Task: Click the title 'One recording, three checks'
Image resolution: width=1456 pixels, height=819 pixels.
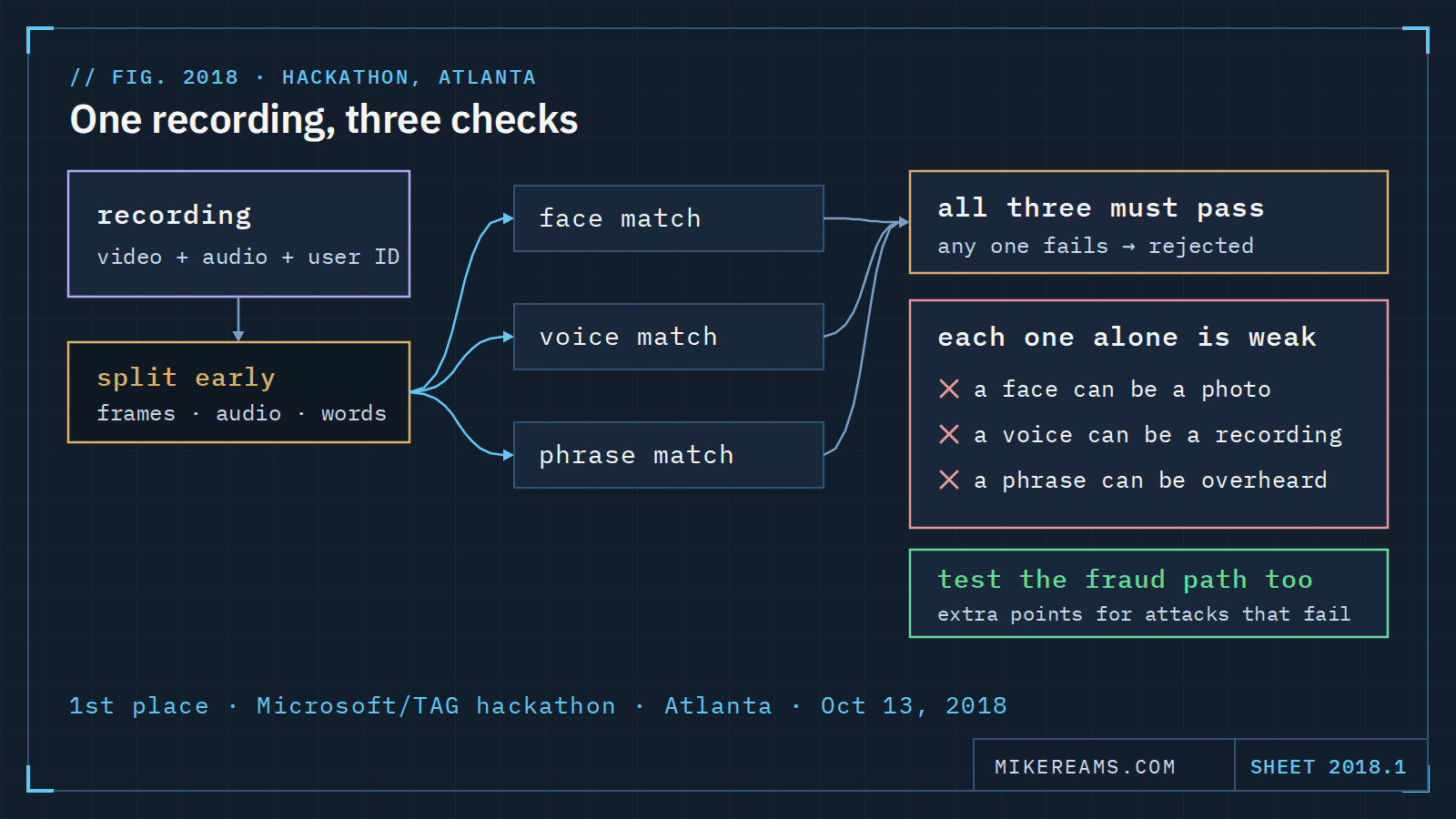Action: [324, 120]
